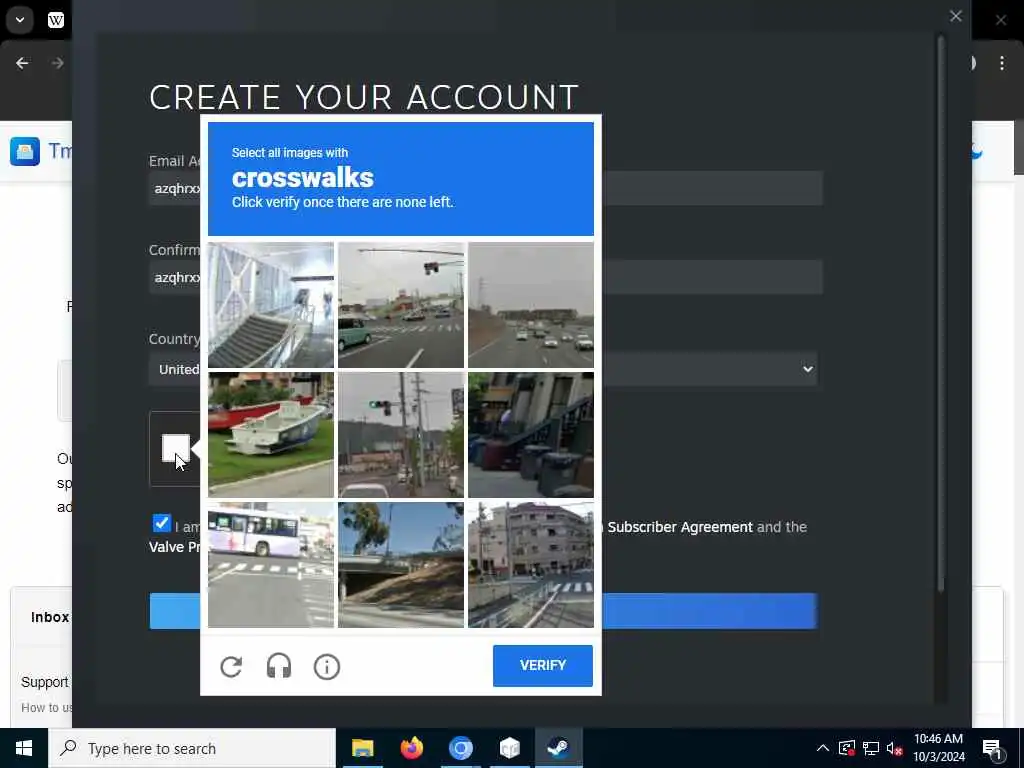Expand the browser tab search chevron
The image size is (1024, 768).
coord(20,20)
